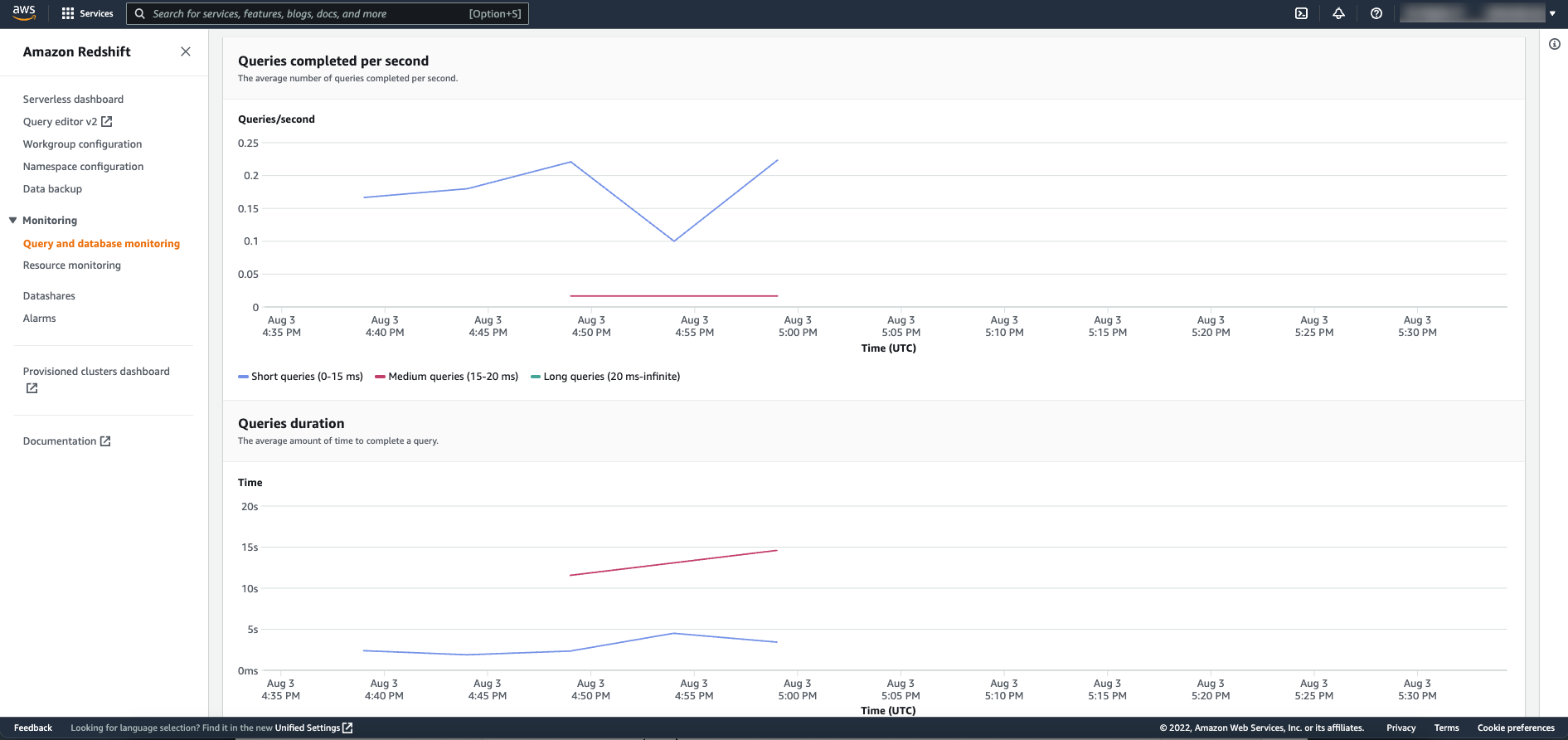Open Namespace configuration
The height and width of the screenshot is (740, 1568).
[x=83, y=167]
